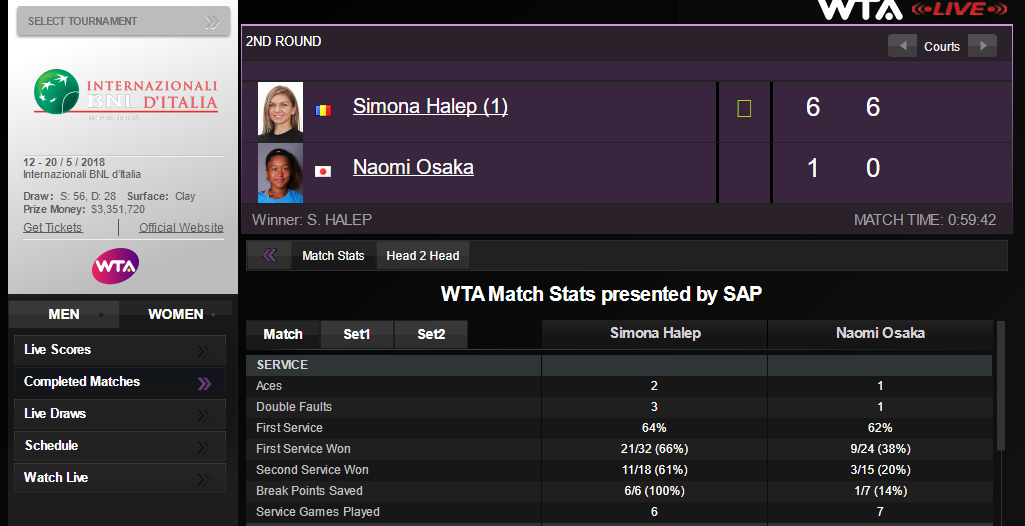Image resolution: width=1025 pixels, height=526 pixels.
Task: Click Naomi Osaka's player photo
Action: (280, 172)
